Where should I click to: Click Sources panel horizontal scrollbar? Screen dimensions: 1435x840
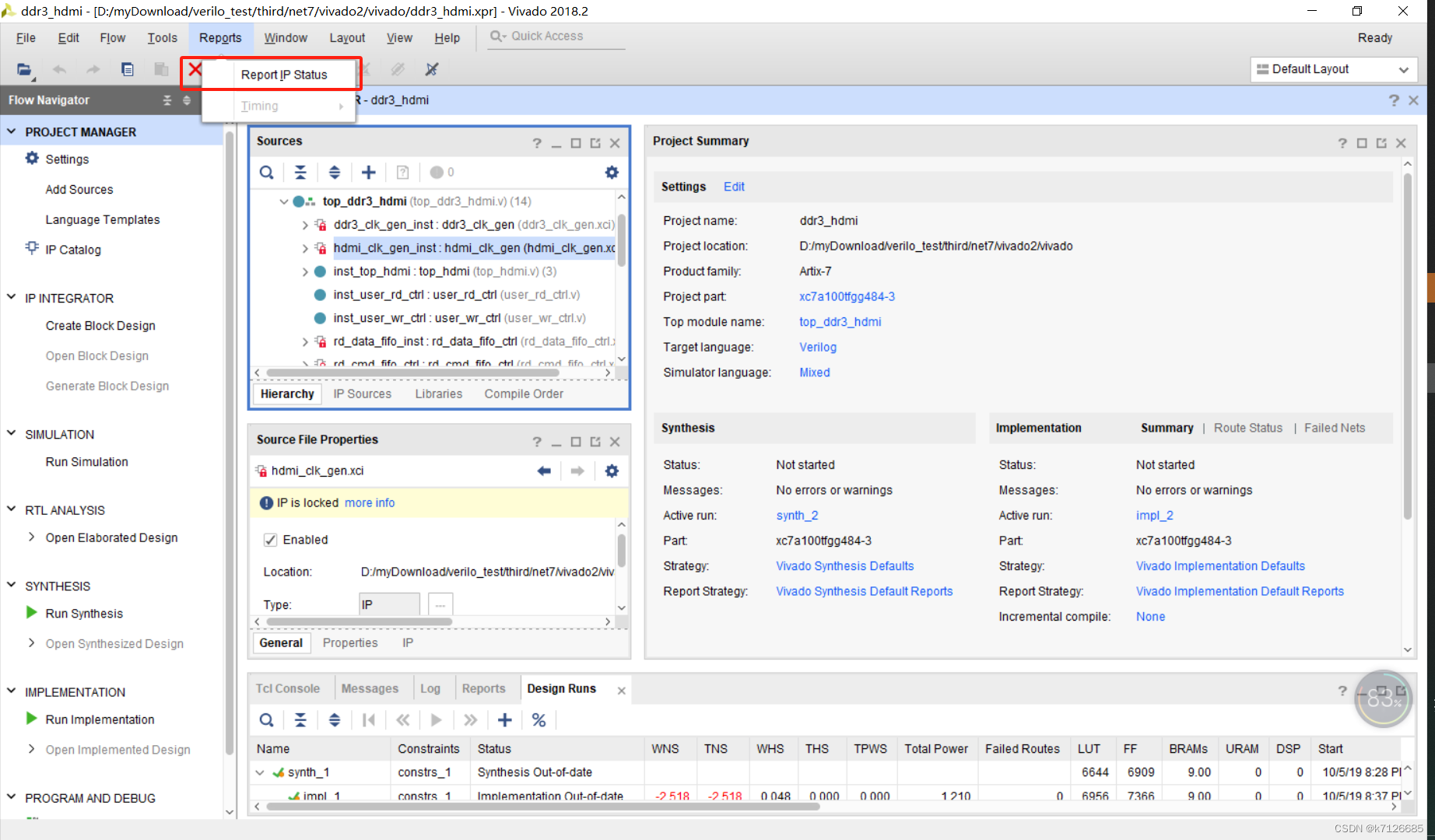(x=412, y=373)
